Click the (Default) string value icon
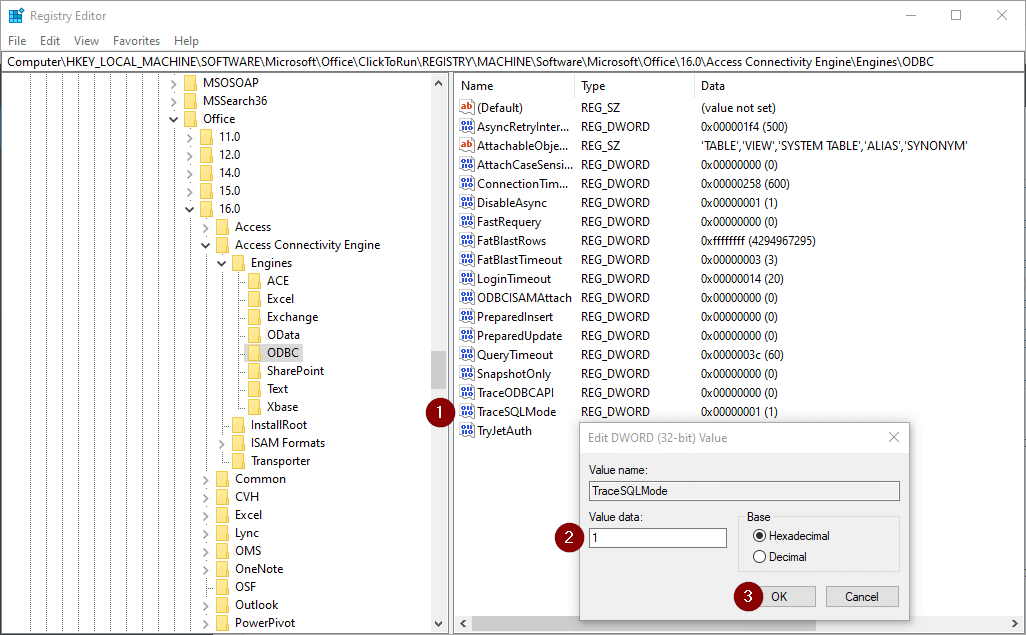This screenshot has width=1026, height=635. coord(467,107)
